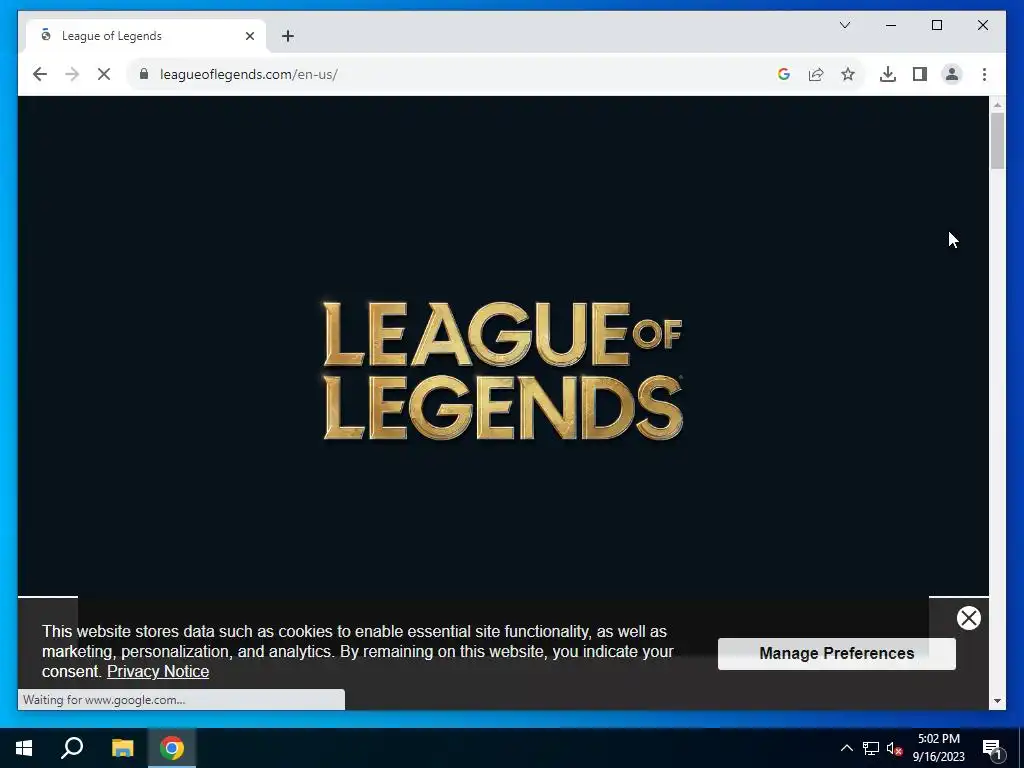
Task: View site information via the lock icon
Action: click(144, 74)
